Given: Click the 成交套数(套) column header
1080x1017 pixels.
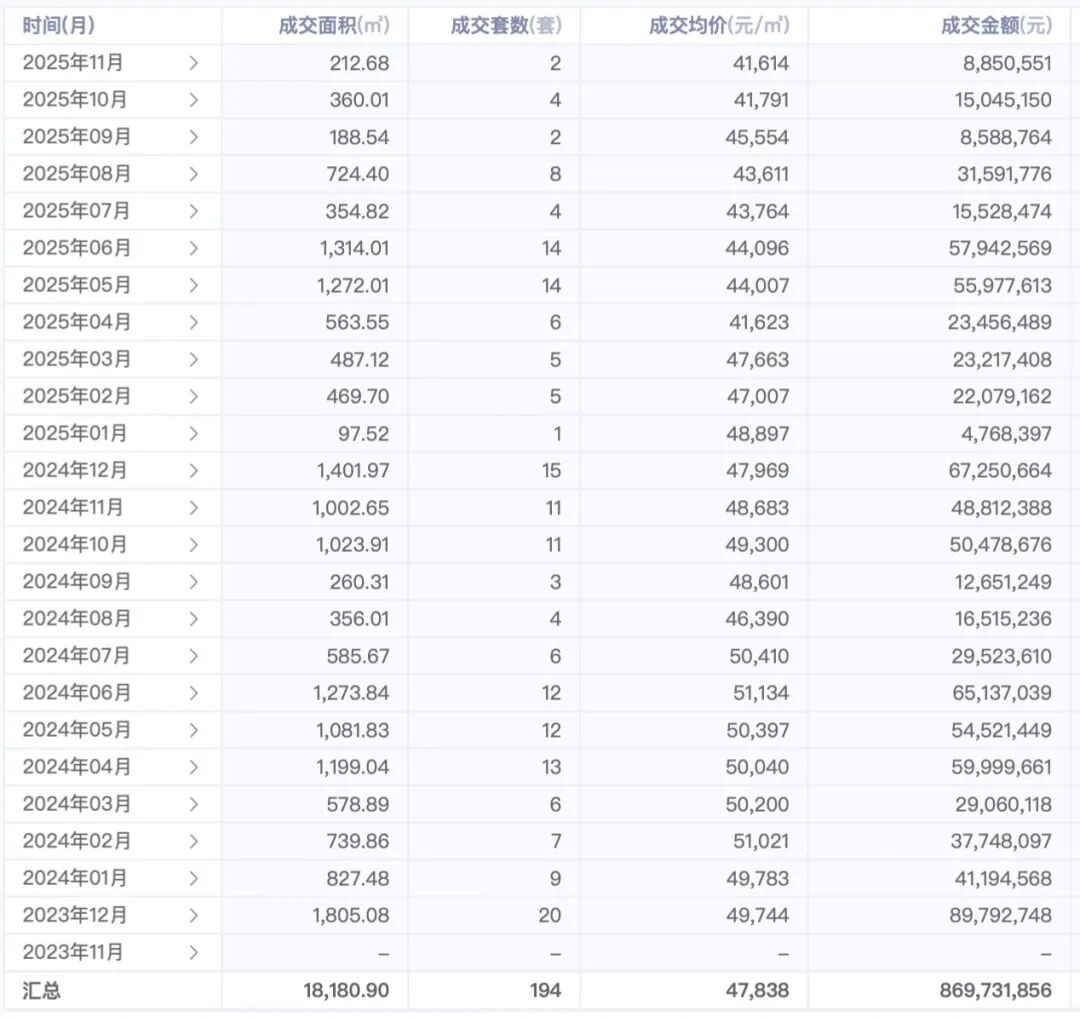Looking at the screenshot, I should 505,26.
